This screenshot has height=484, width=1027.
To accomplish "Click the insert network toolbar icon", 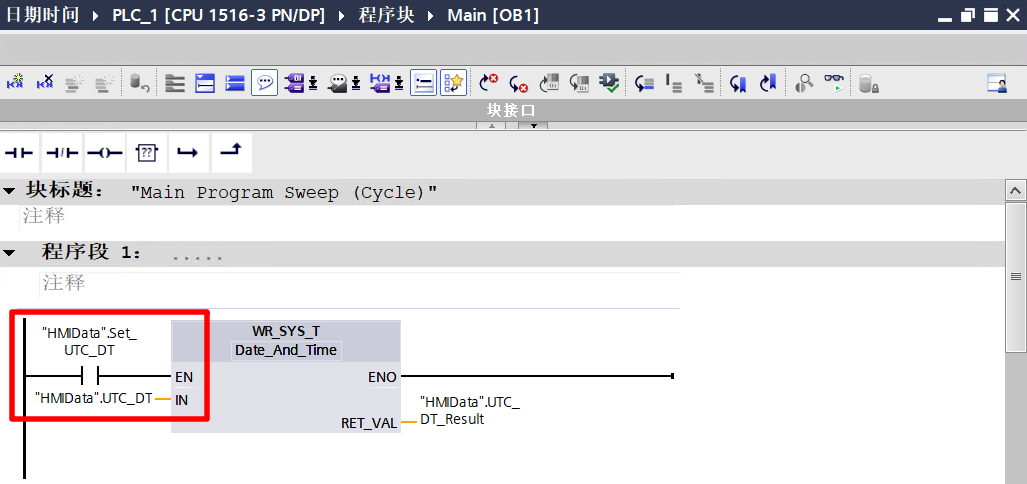I will [x=15, y=83].
